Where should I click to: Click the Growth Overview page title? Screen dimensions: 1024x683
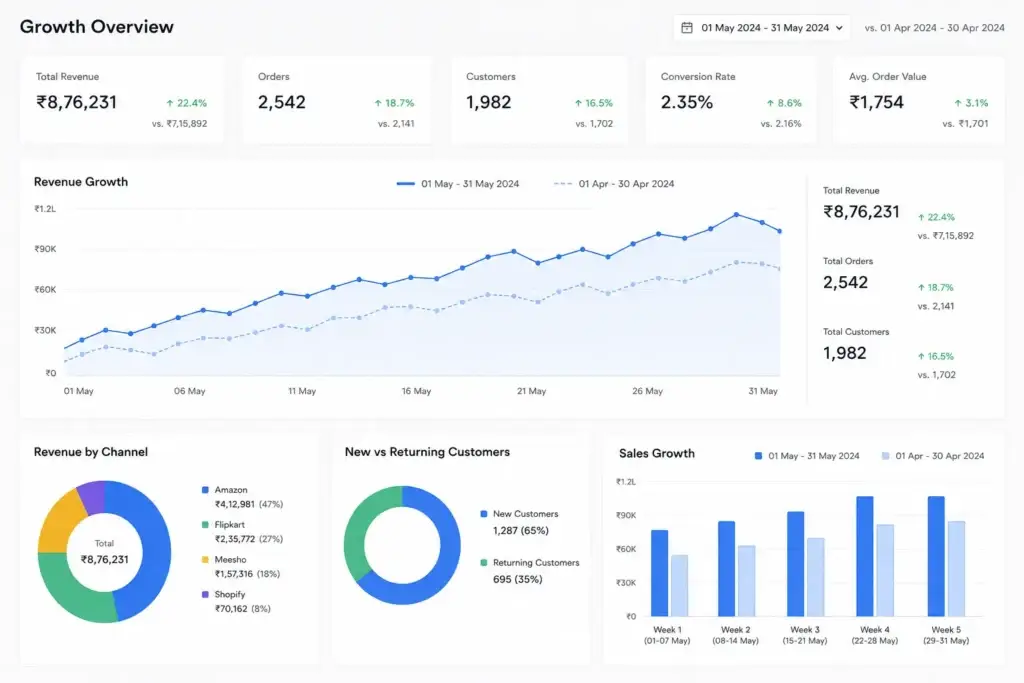coord(97,27)
